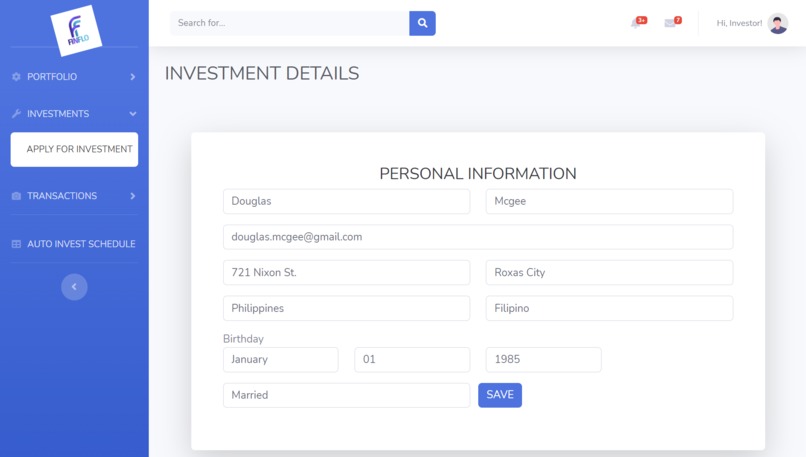Click the Birthday label
Viewport: 806px width, 457px height.
coord(243,339)
